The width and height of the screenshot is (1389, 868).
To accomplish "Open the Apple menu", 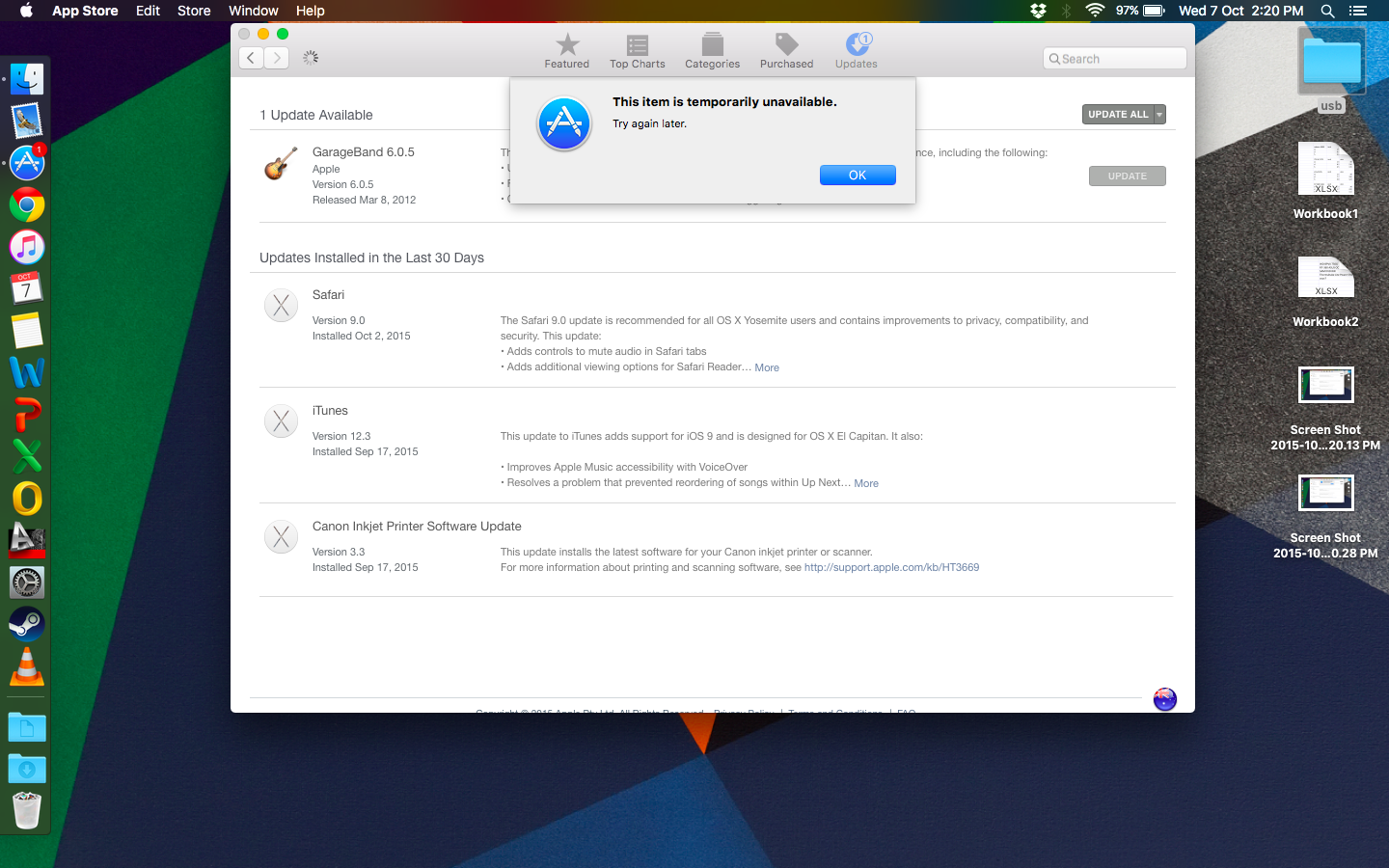I will [x=26, y=11].
